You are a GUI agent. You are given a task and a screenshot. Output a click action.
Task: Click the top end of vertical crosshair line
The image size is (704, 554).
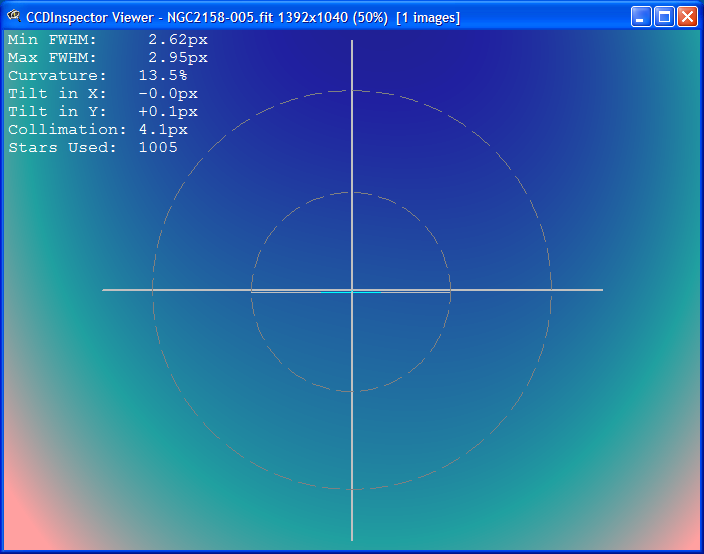click(x=352, y=44)
